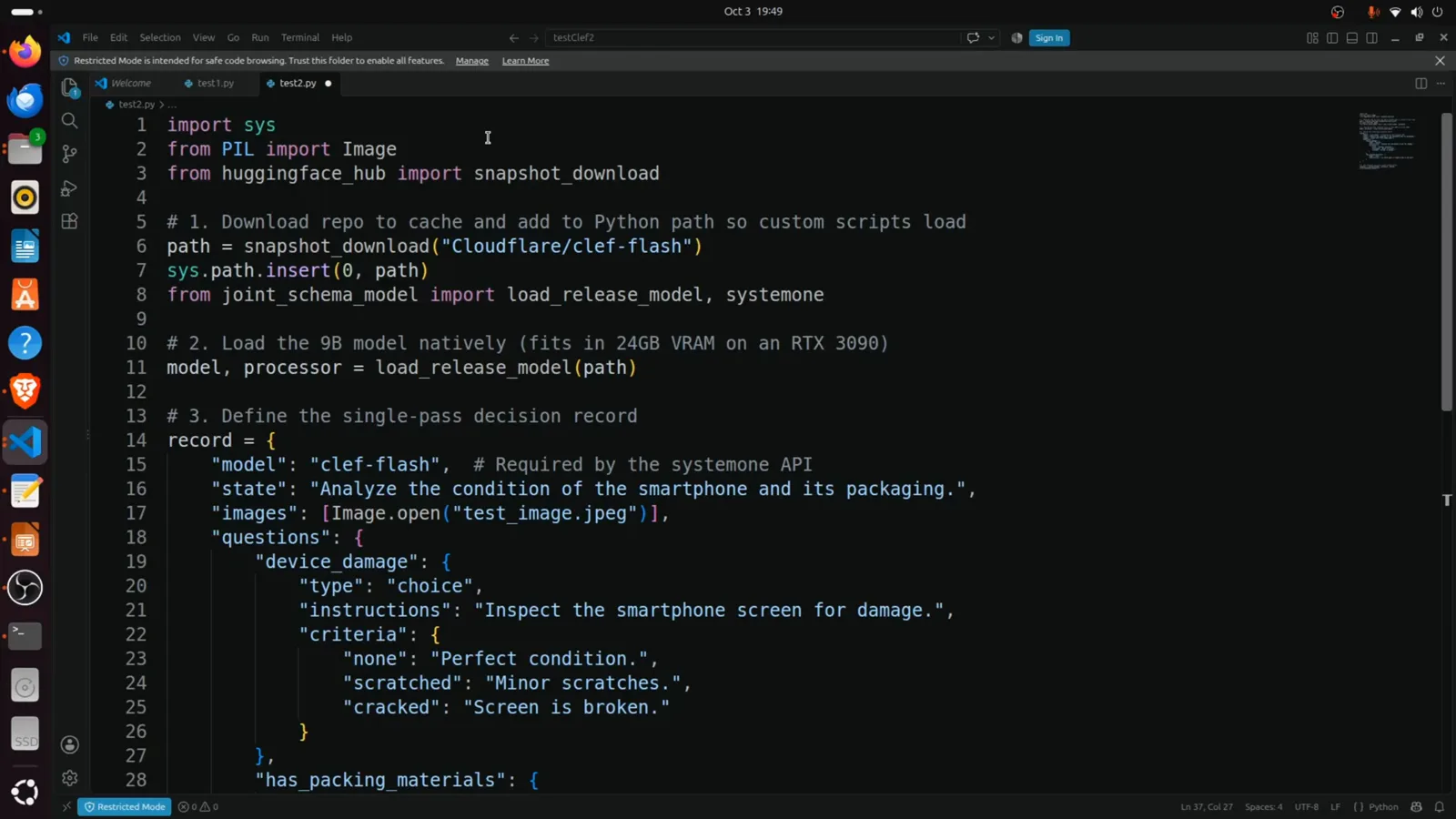Open the Extensions view
Screen dimensions: 1456x819
tap(69, 221)
